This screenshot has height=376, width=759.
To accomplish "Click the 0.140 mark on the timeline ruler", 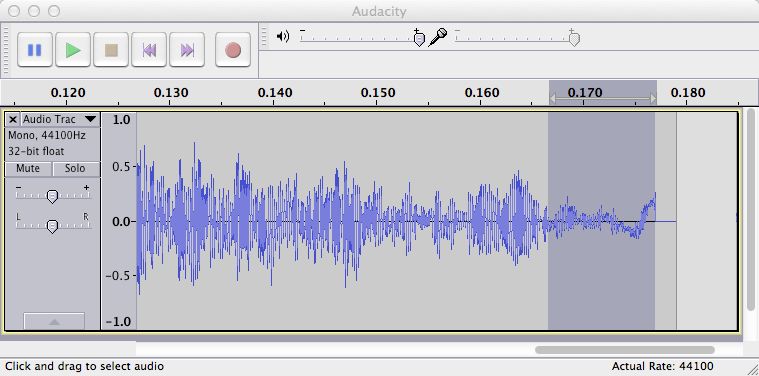I will [274, 92].
